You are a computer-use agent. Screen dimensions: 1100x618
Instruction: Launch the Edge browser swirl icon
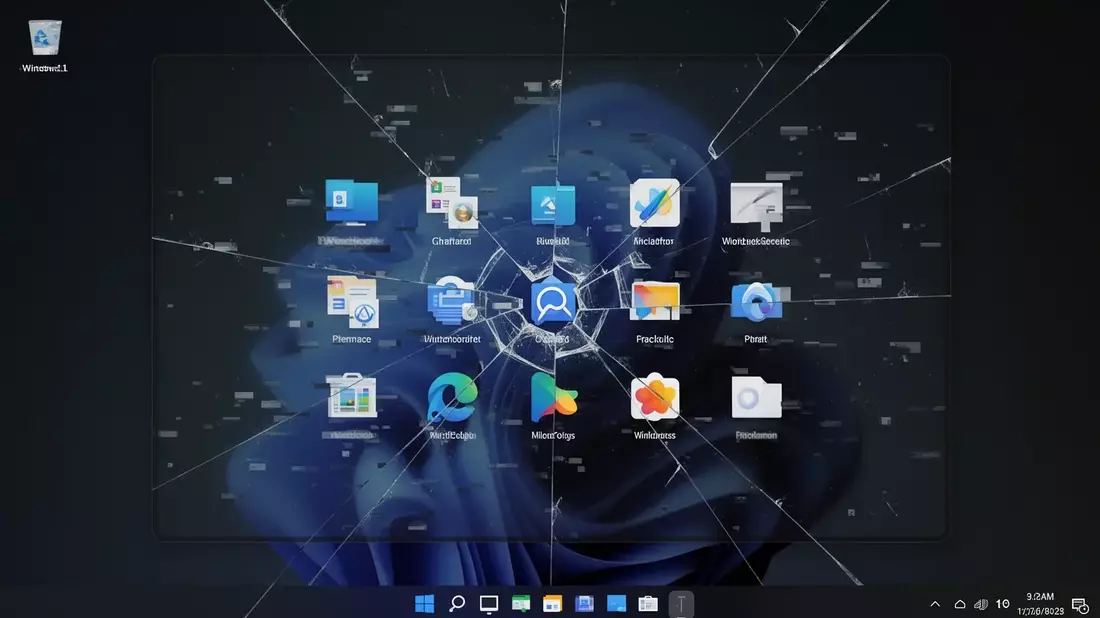(x=452, y=397)
